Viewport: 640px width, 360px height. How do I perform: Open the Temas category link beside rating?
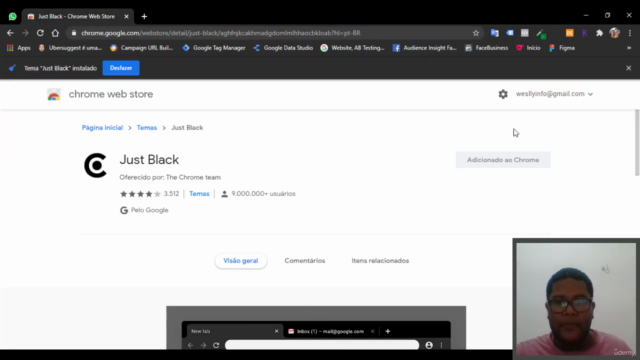199,194
